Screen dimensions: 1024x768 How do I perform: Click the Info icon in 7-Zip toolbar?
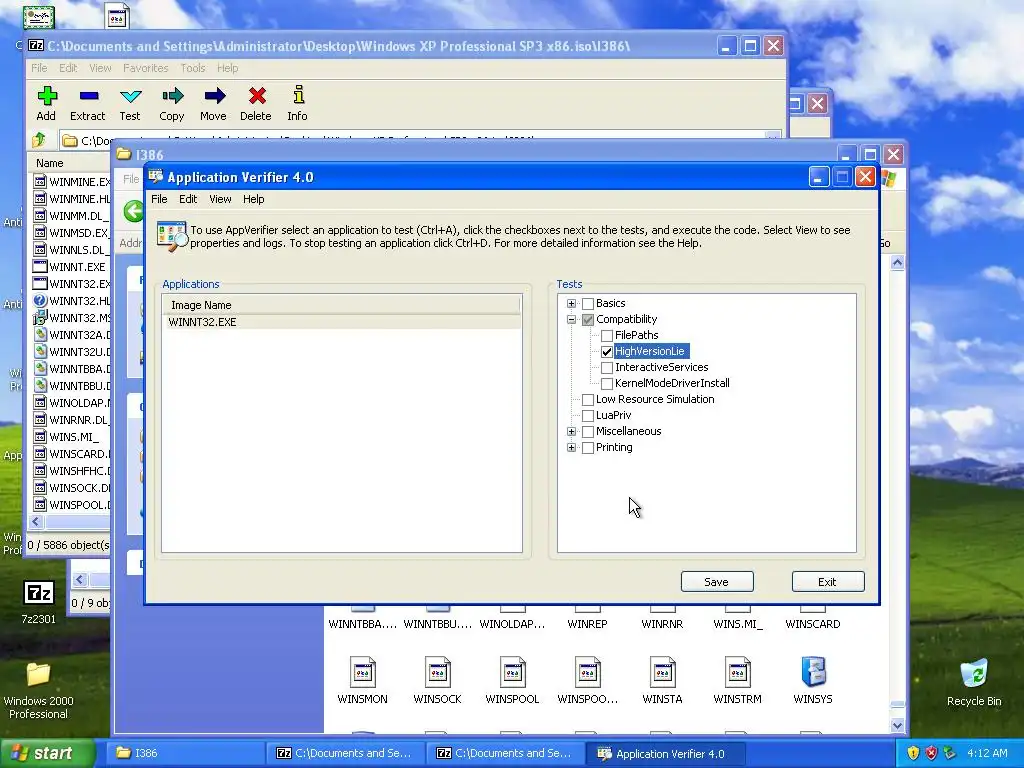click(x=298, y=96)
